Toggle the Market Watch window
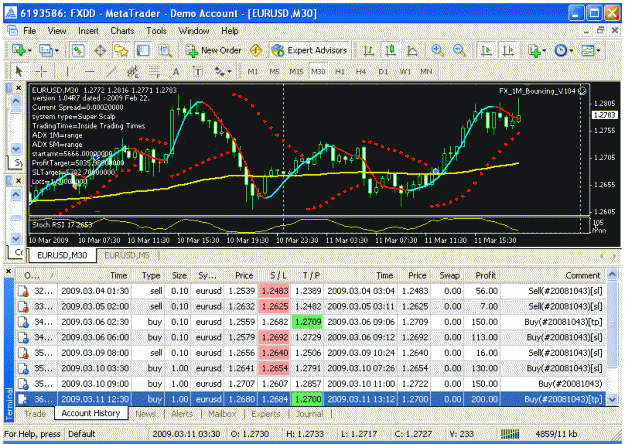Screen dimensions: 625x444 pyautogui.click(x=78, y=51)
